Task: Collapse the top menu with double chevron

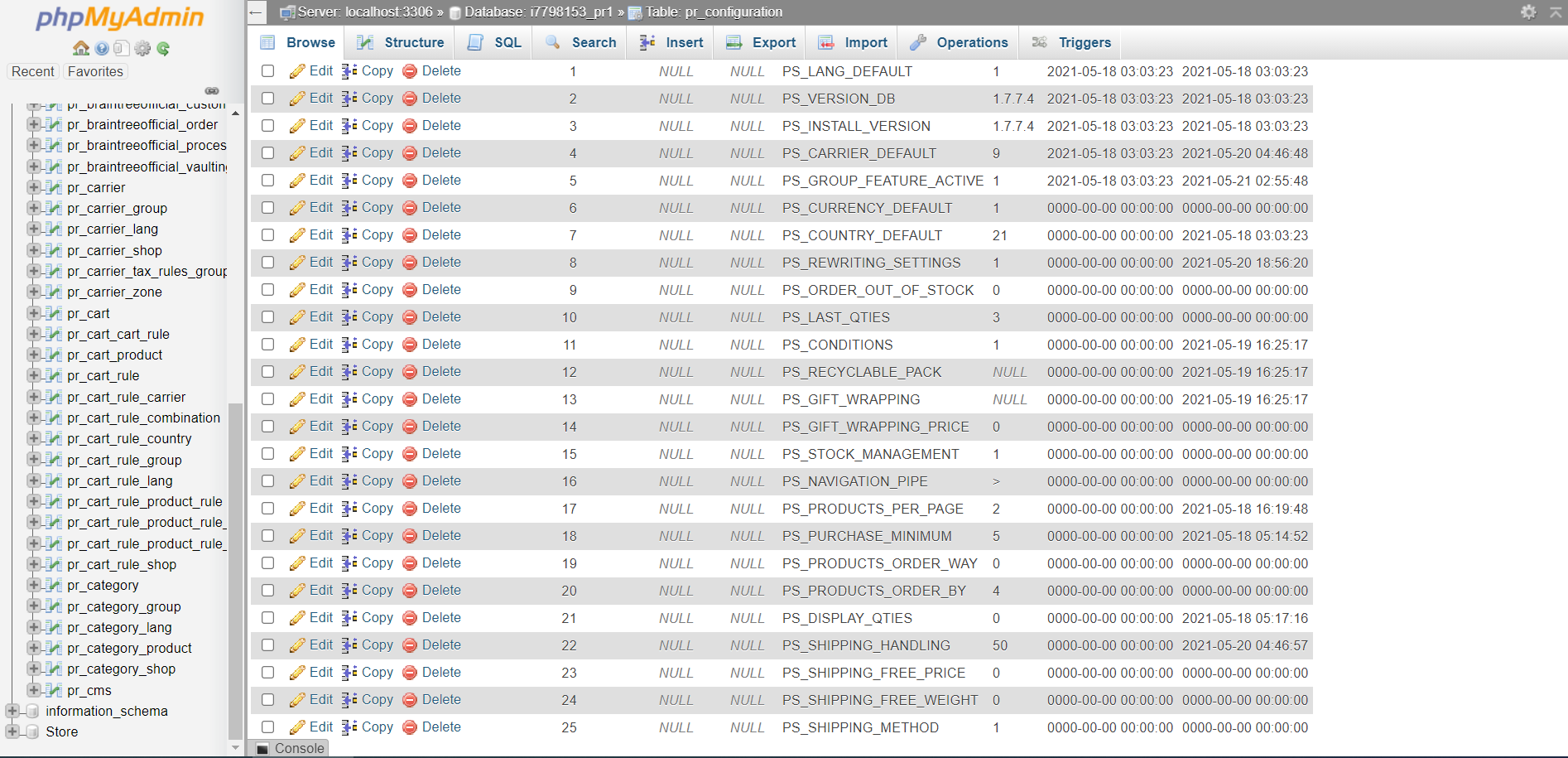Action: tap(1556, 12)
